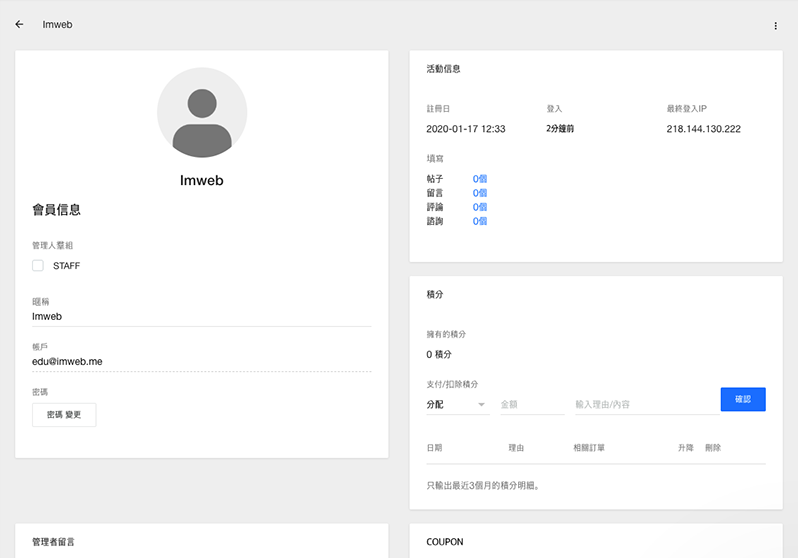Open the 評論 count 0個 link
798x558 pixels.
tap(480, 207)
